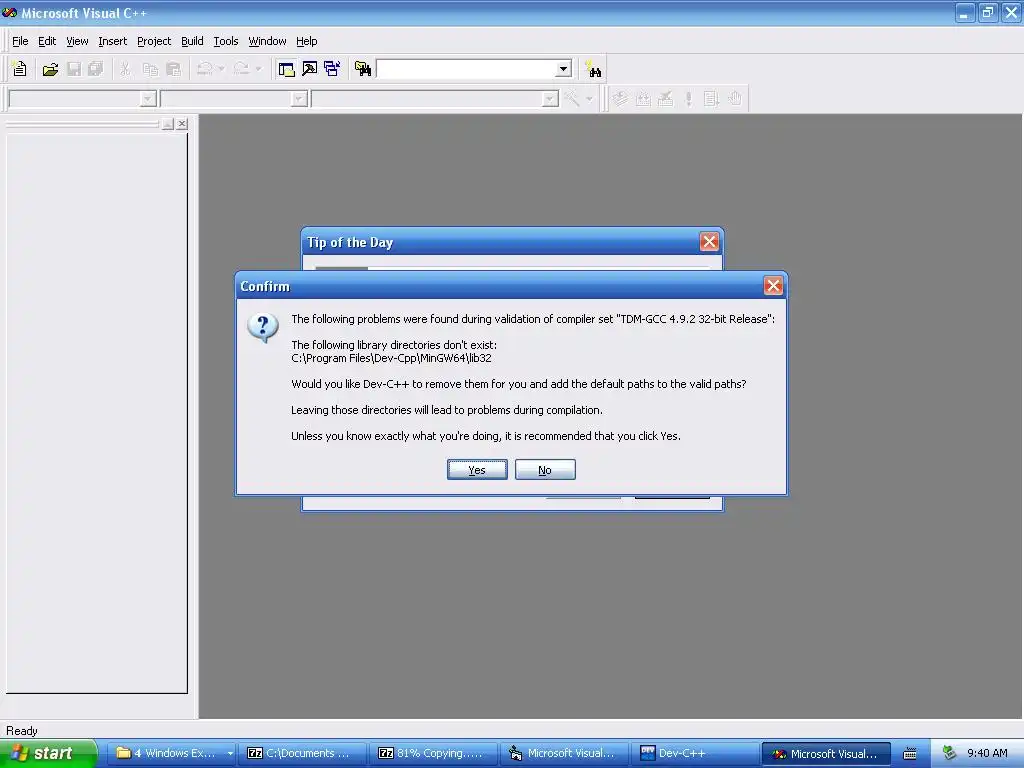Click the Cut scissors icon
This screenshot has height=768, width=1024.
coord(125,69)
